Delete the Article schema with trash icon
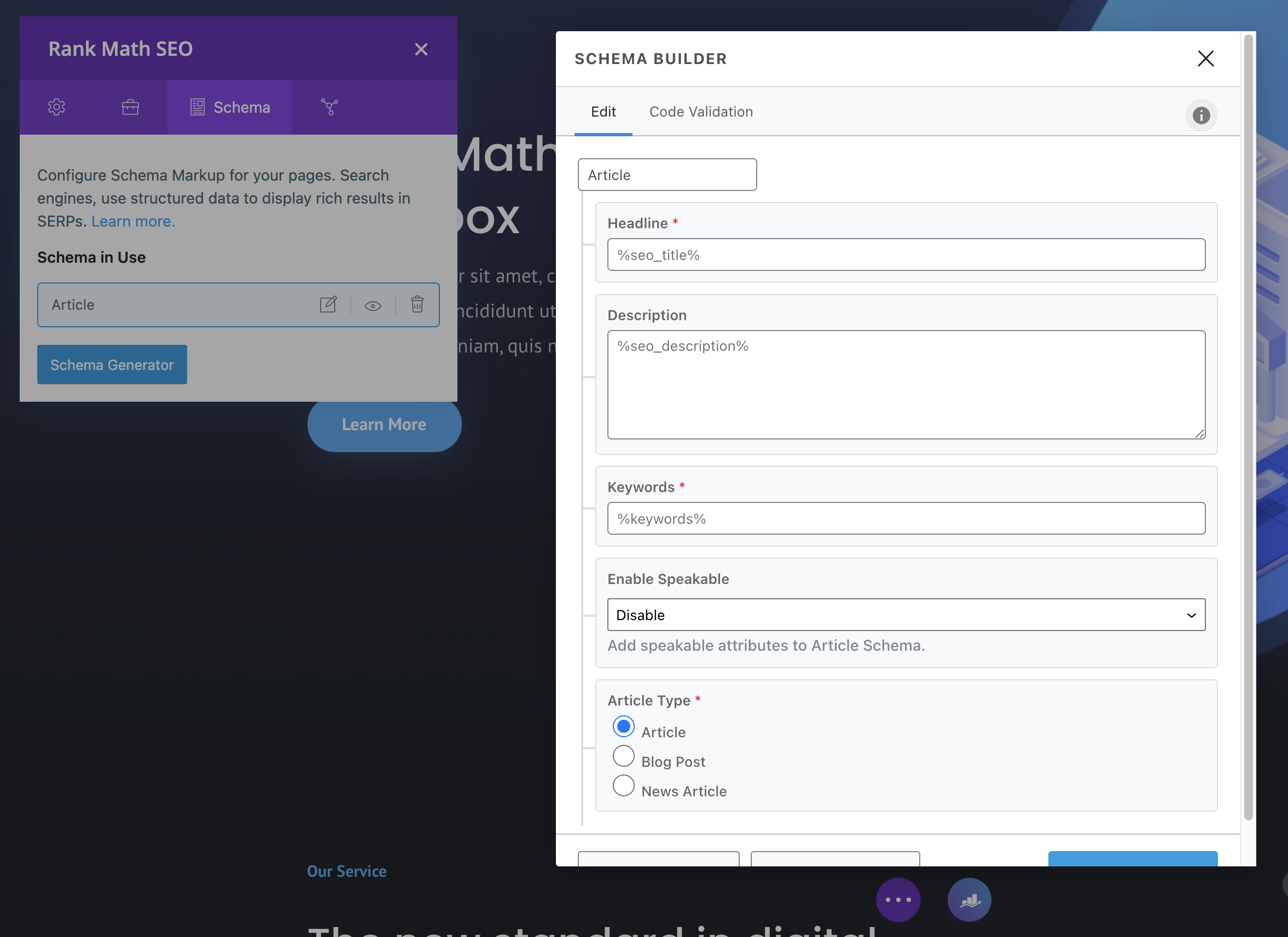The height and width of the screenshot is (937, 1288). tap(417, 304)
